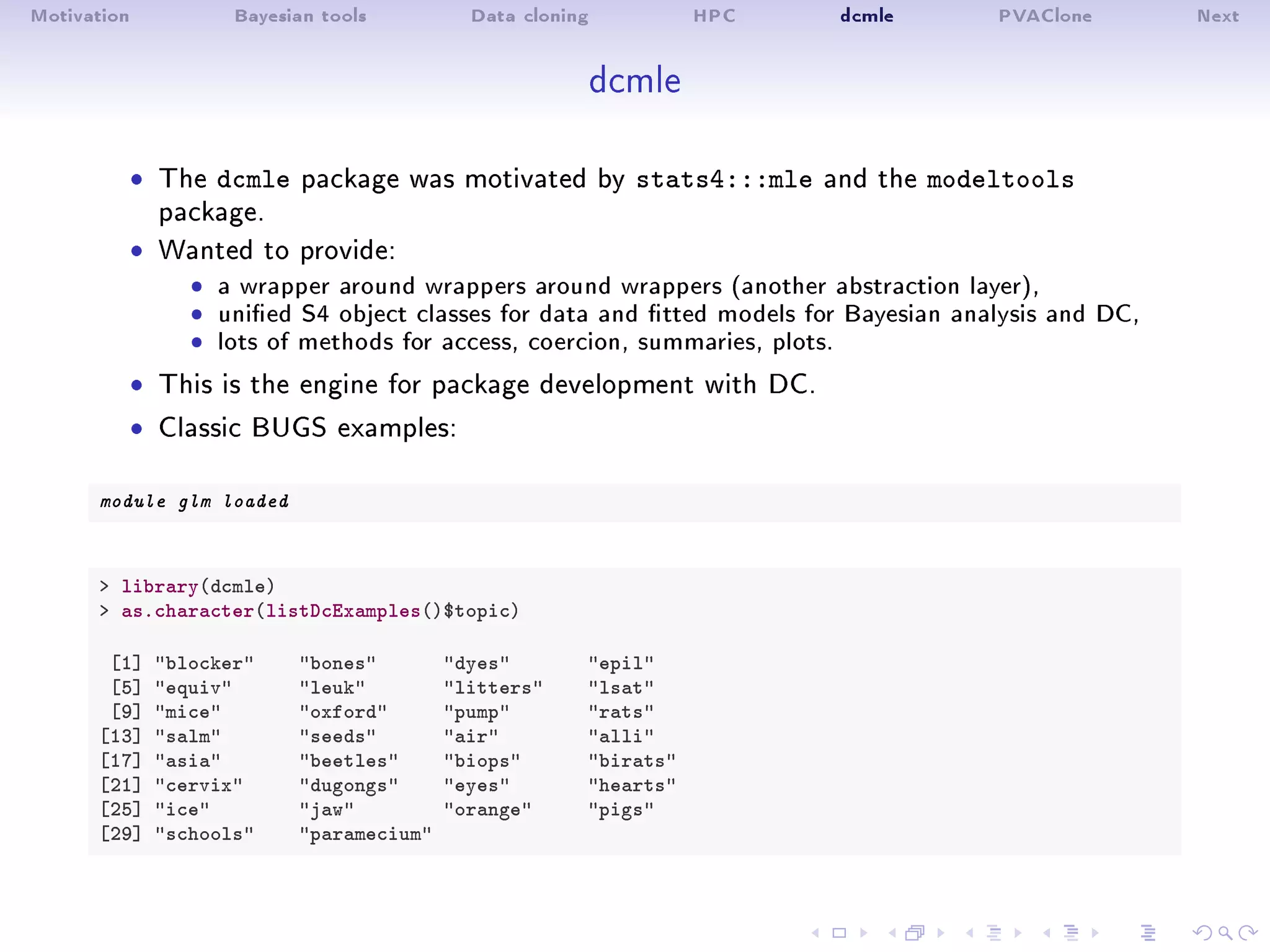This screenshot has height=952, width=1270.
Task: Open the Next section
Action: (x=1218, y=16)
